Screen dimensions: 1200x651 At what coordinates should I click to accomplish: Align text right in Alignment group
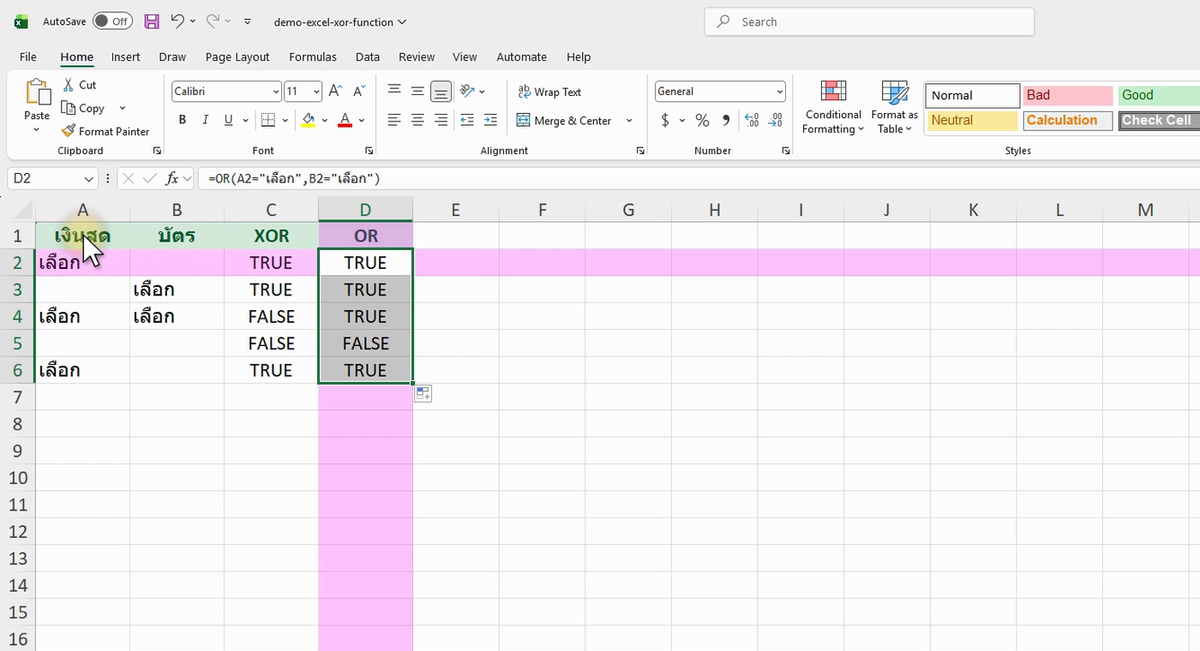(x=441, y=120)
